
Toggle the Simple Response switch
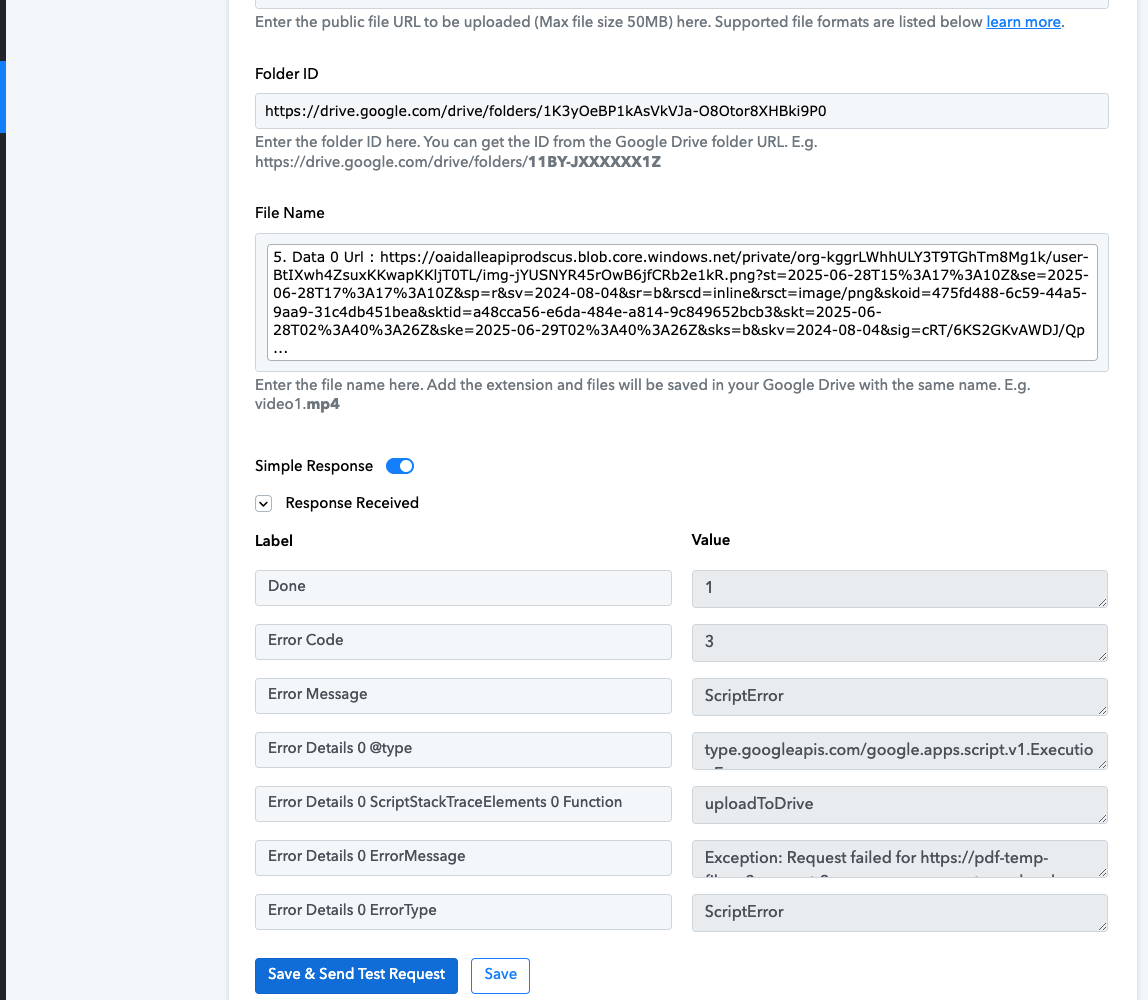[x=400, y=466]
